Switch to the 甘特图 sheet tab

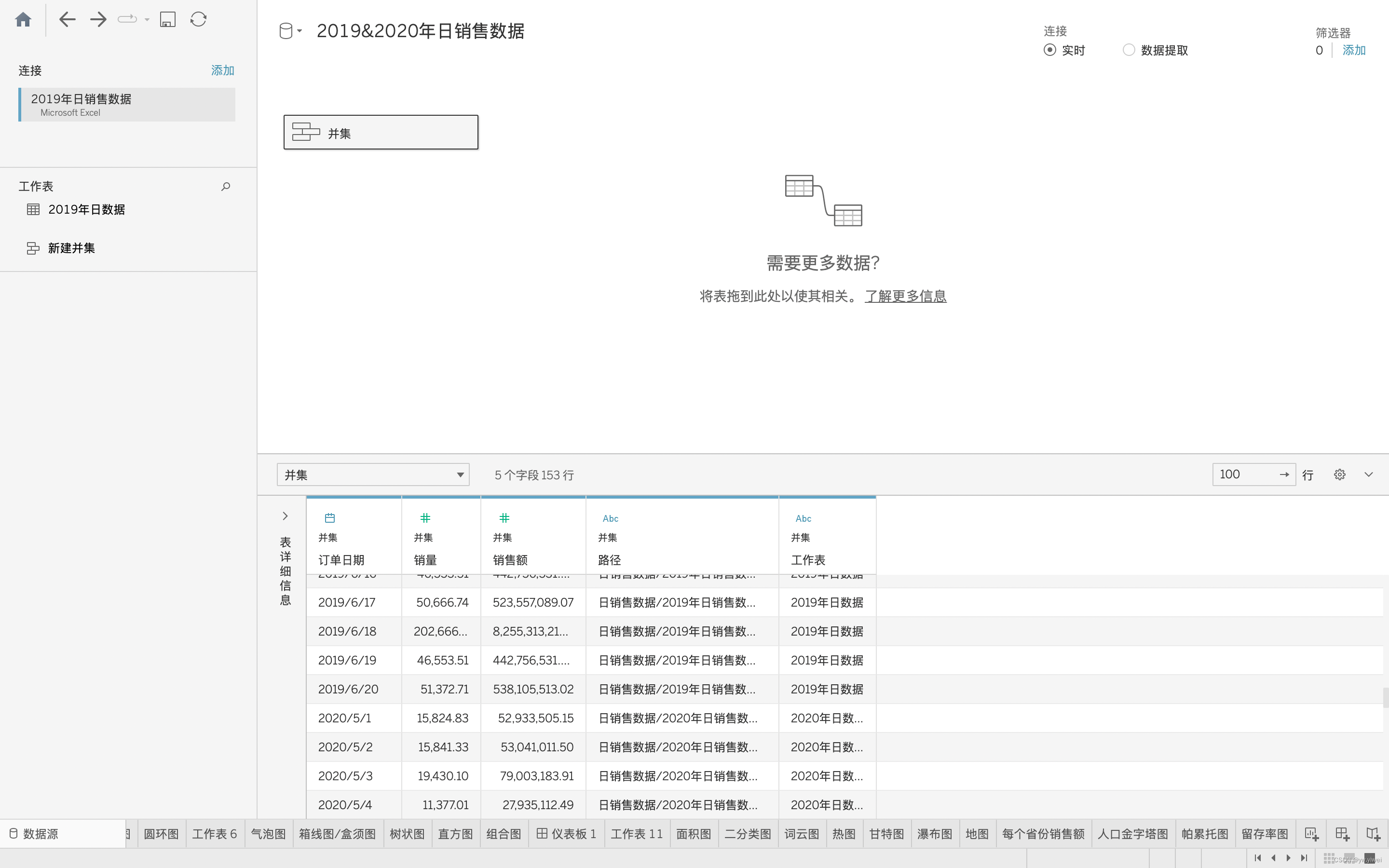[x=886, y=834]
